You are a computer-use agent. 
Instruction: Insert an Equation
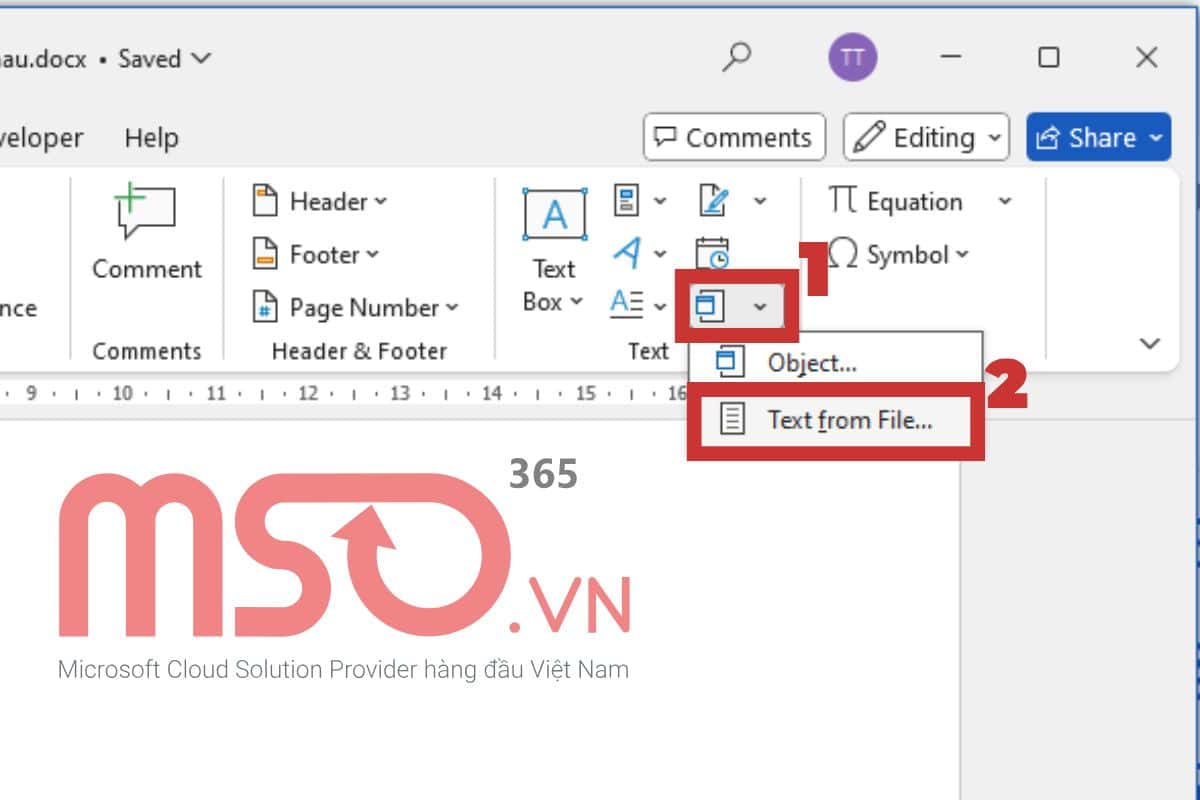[x=895, y=201]
